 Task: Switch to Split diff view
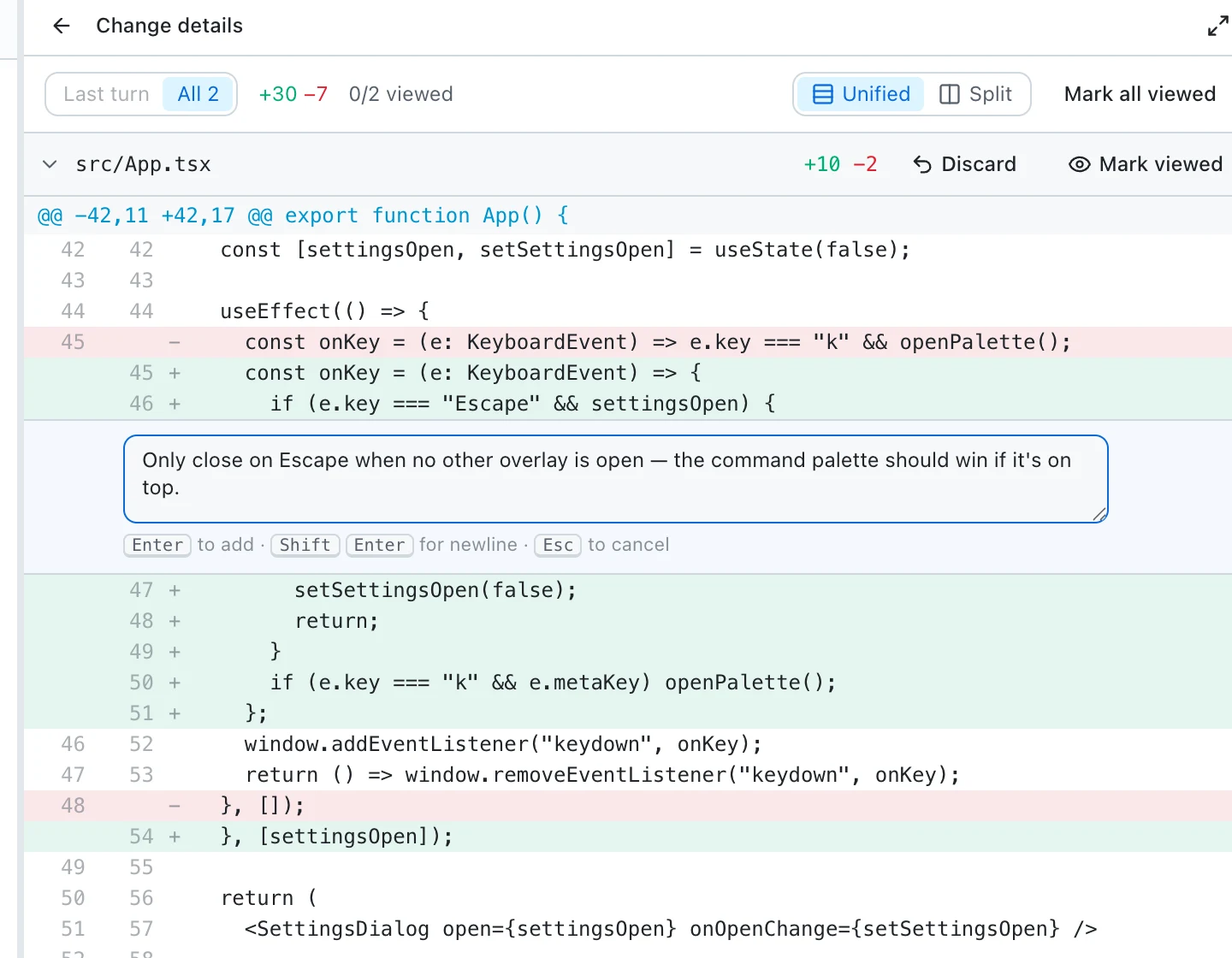pyautogui.click(x=976, y=94)
